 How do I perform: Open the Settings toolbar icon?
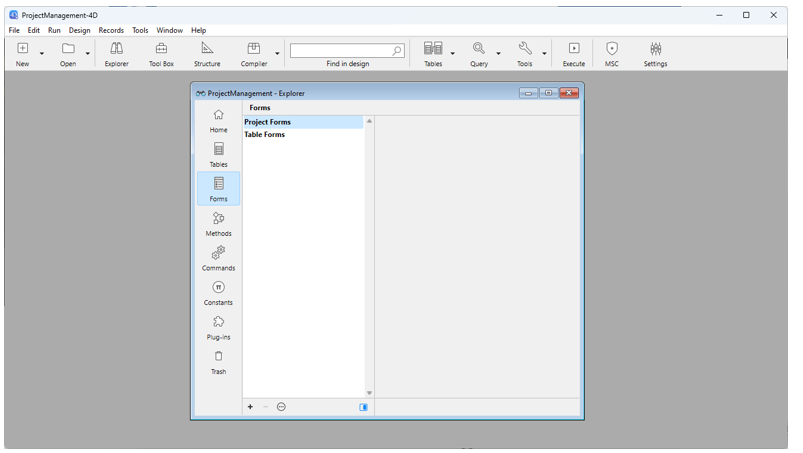click(x=655, y=54)
